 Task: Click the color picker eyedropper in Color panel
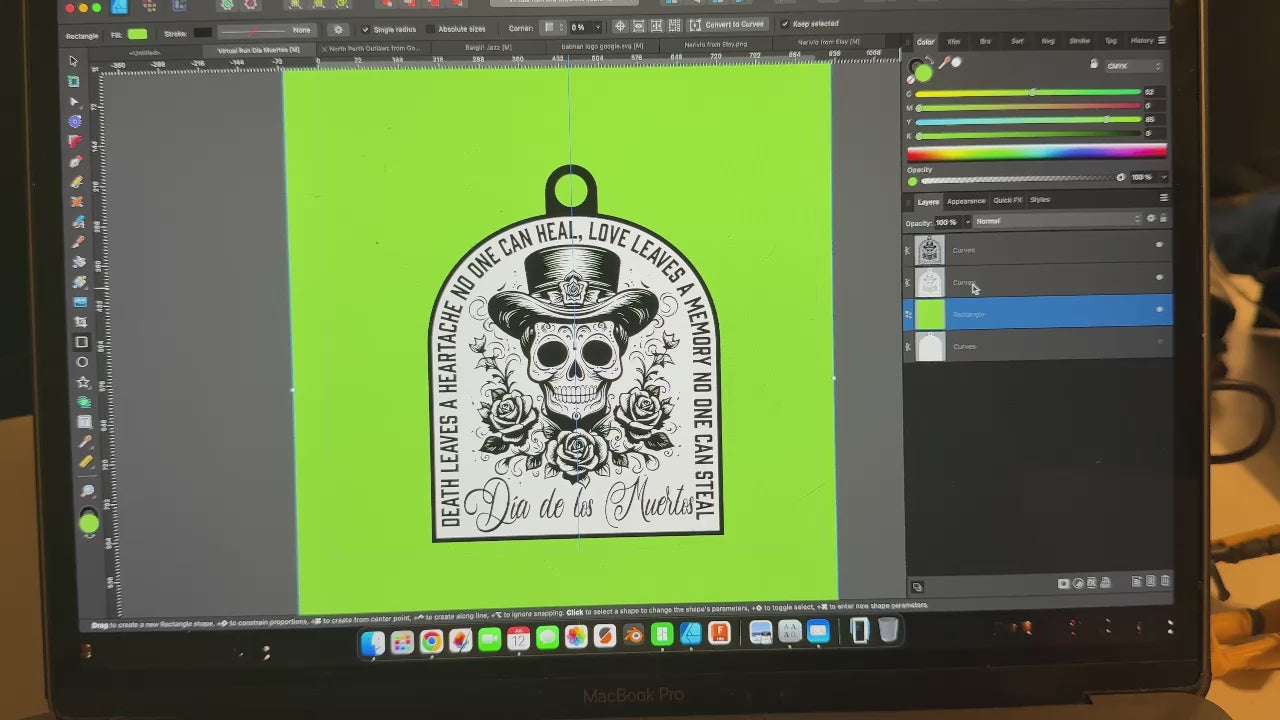(943, 63)
